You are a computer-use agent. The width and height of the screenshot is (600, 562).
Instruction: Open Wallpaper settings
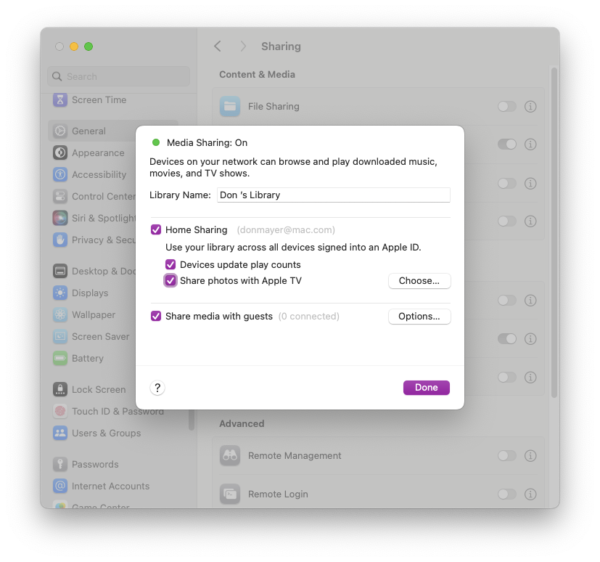pyautogui.click(x=84, y=315)
